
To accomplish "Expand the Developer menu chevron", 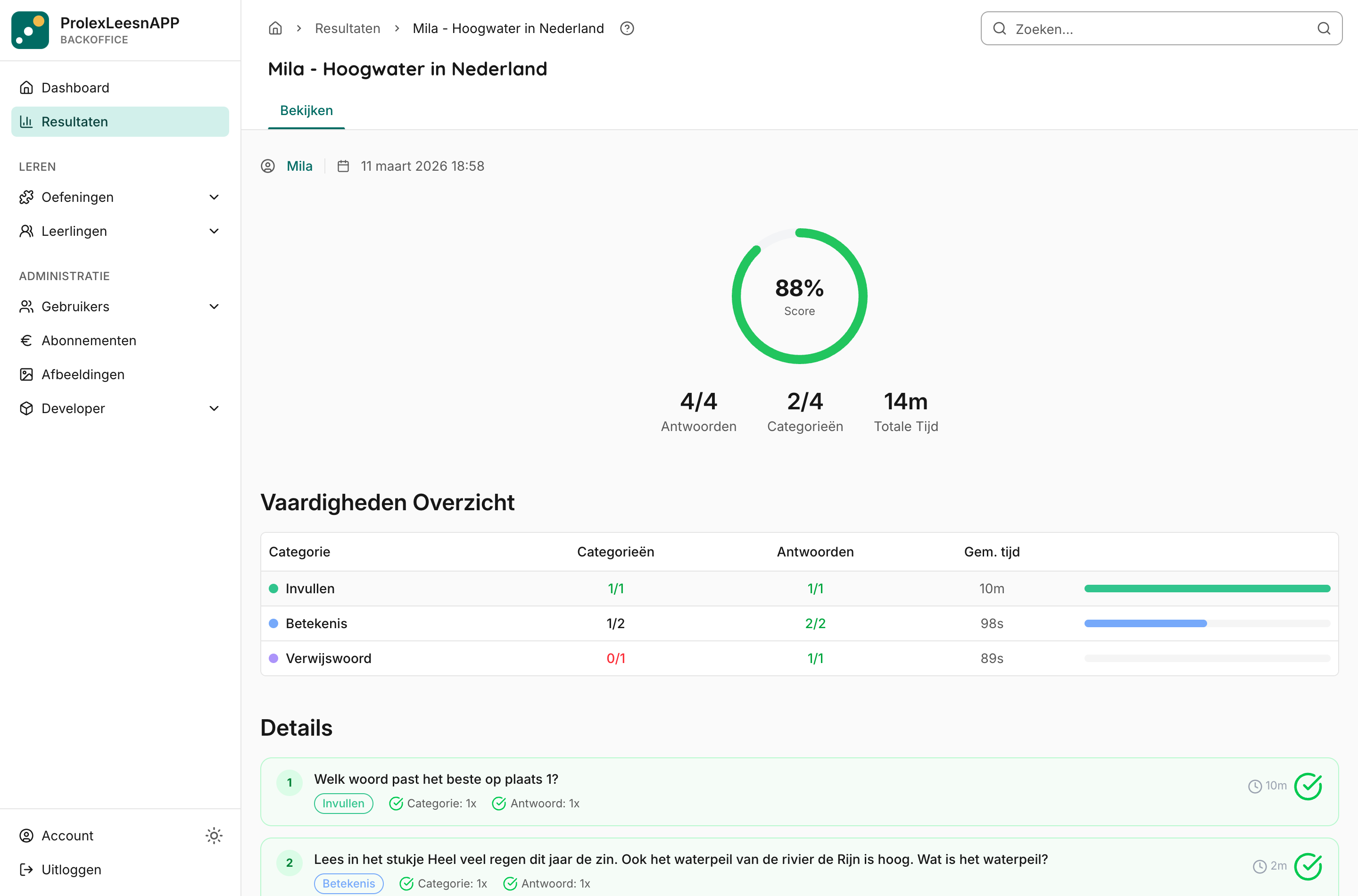I will click(214, 408).
